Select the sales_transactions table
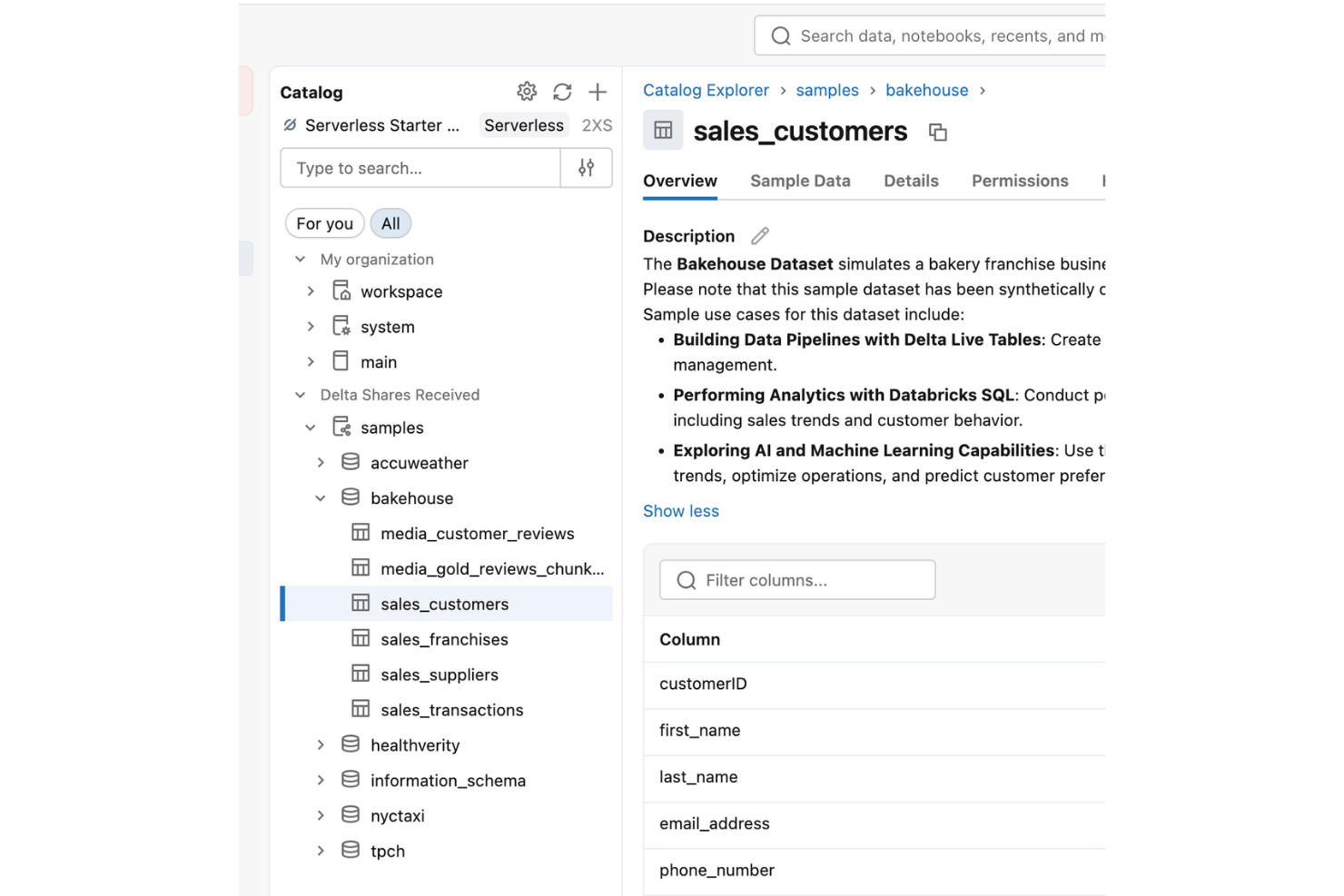This screenshot has width=1344, height=896. click(x=451, y=709)
